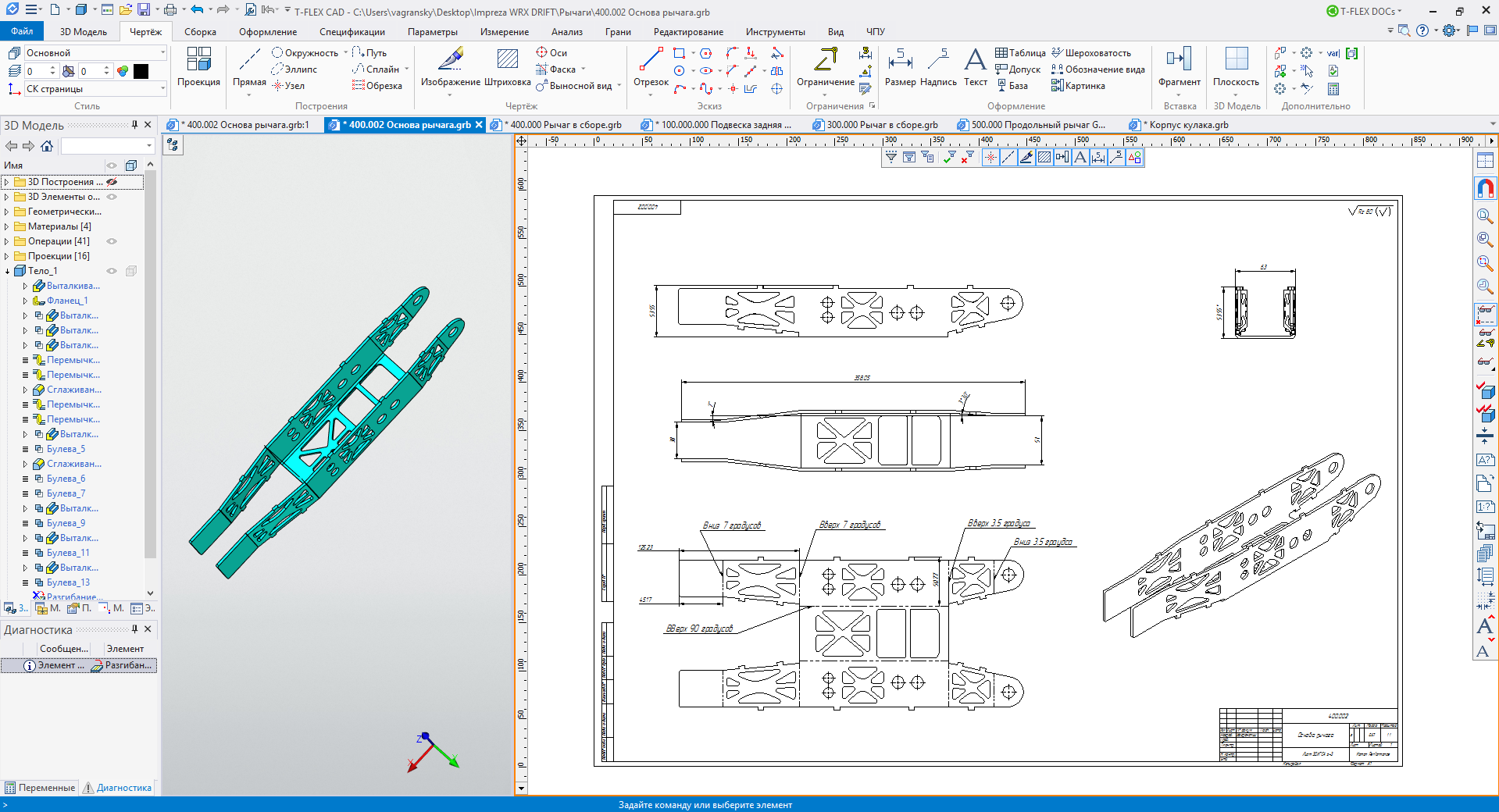Image resolution: width=1499 pixels, height=812 pixels.
Task: Open the Плоскость workplane tool
Action: click(x=1236, y=66)
